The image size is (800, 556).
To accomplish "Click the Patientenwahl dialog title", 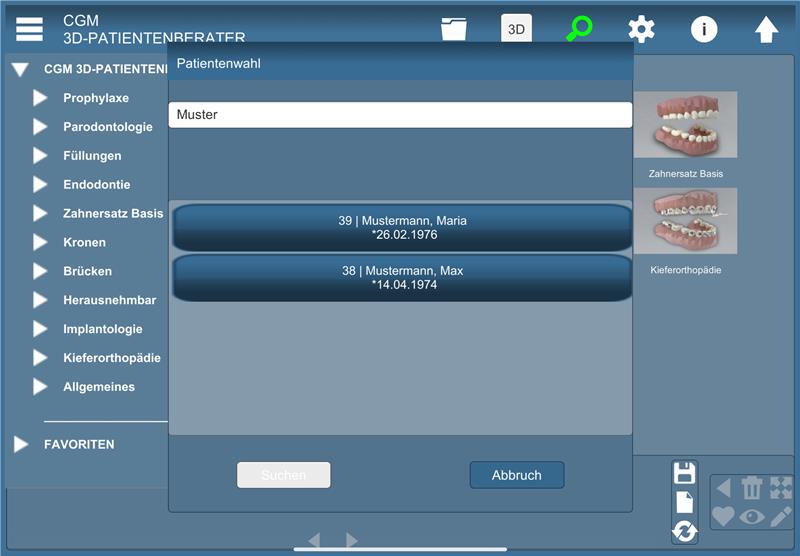I will [x=218, y=63].
